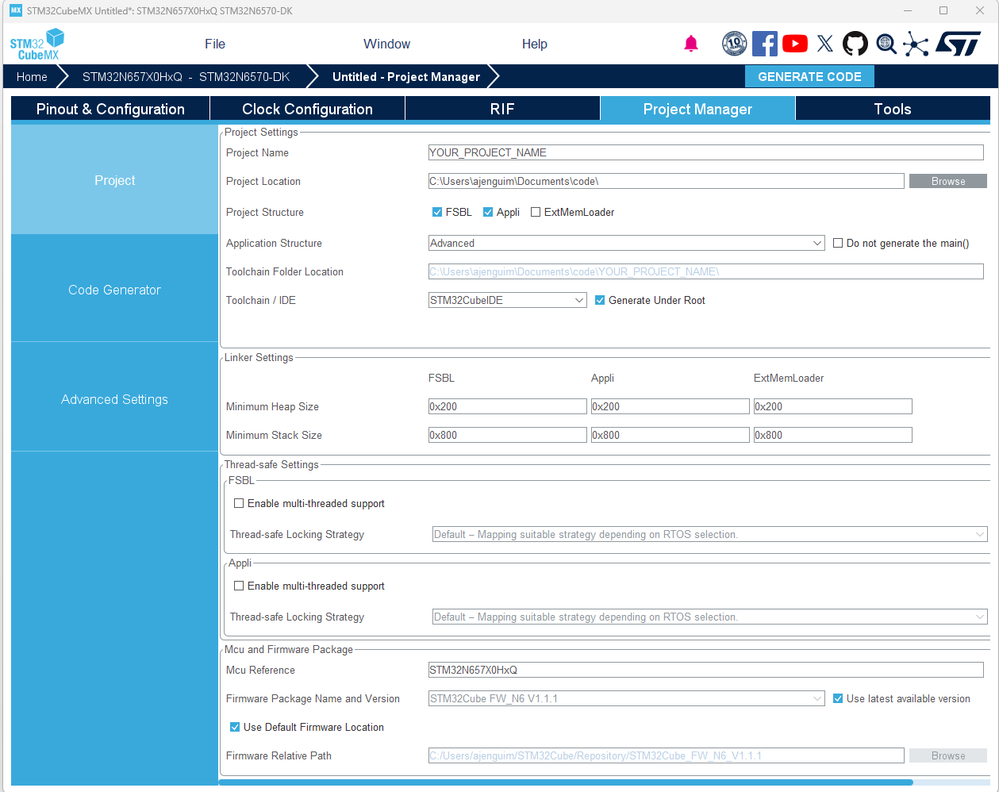Click Appli Minimum Stack Size field
Image resolution: width=999 pixels, height=792 pixels.
(670, 435)
